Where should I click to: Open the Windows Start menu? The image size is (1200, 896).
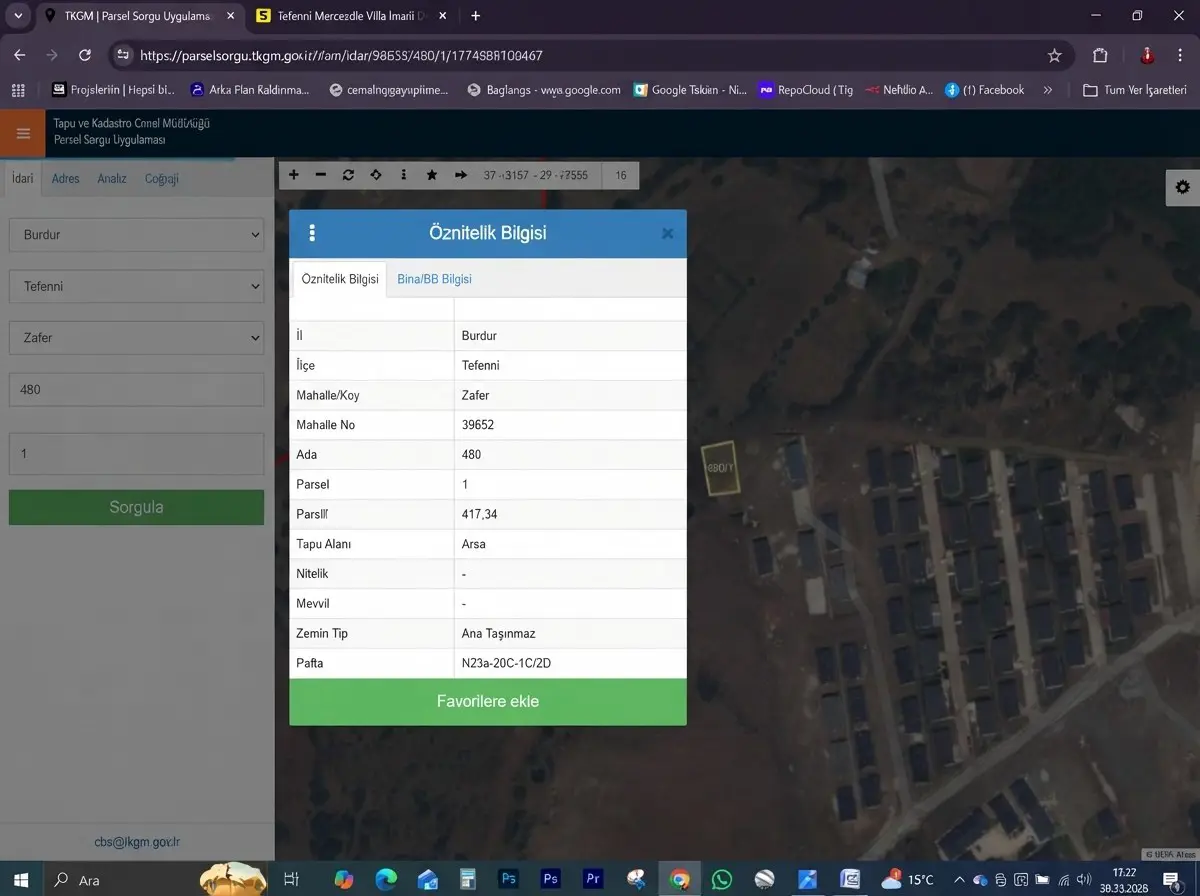coord(20,880)
